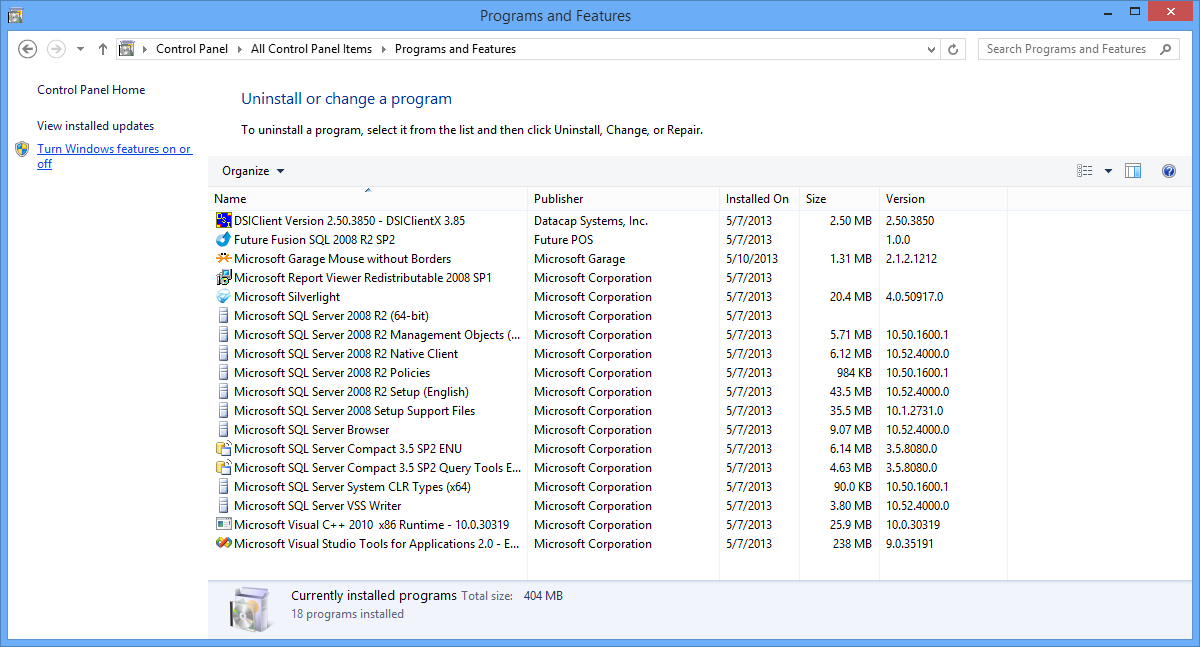1200x647 pixels.
Task: Open the Help question mark icon
Action: coord(1169,171)
